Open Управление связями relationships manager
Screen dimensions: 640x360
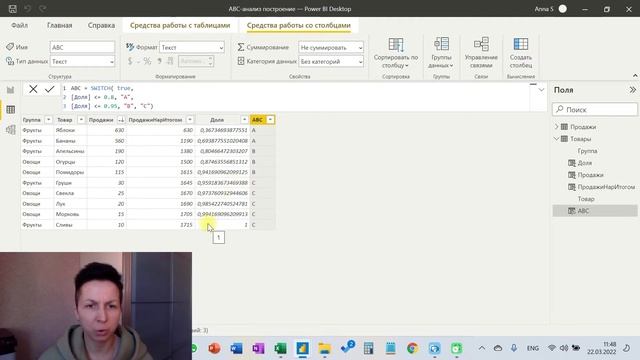(481, 53)
